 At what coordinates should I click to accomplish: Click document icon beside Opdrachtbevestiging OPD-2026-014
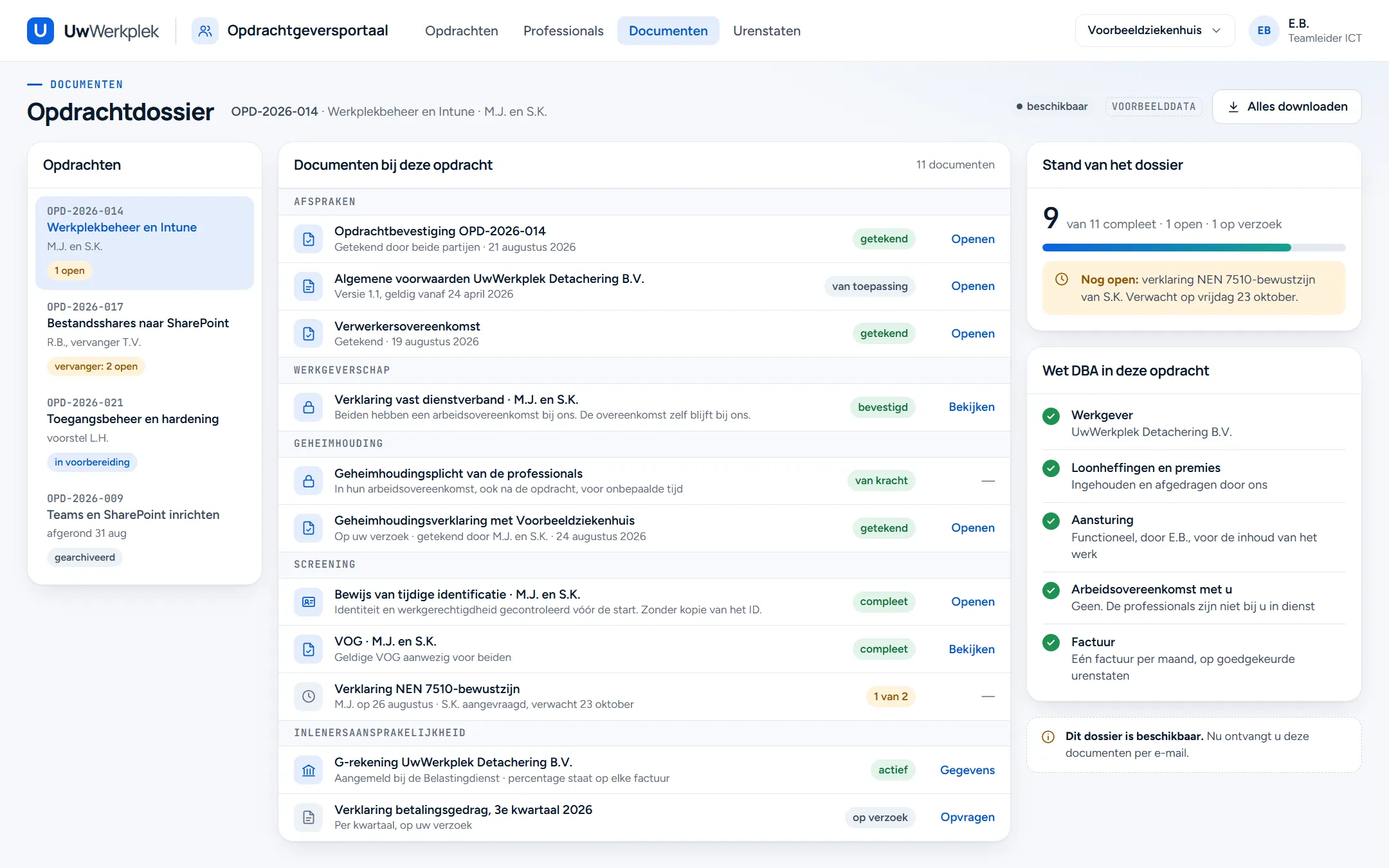(309, 239)
